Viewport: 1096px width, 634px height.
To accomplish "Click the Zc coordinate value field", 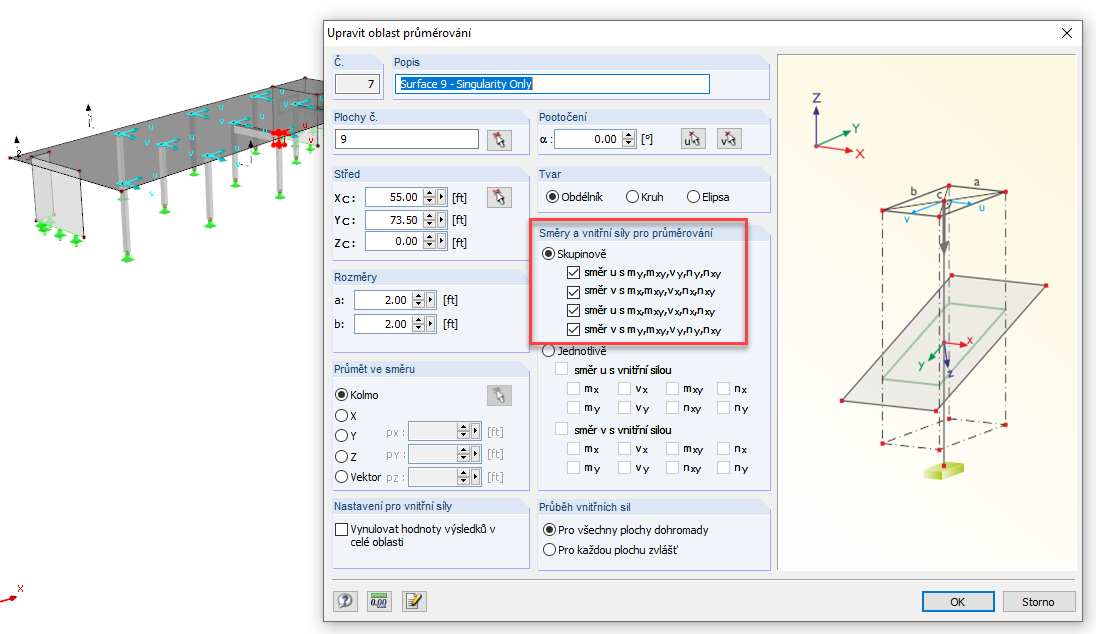I will pyautogui.click(x=394, y=242).
